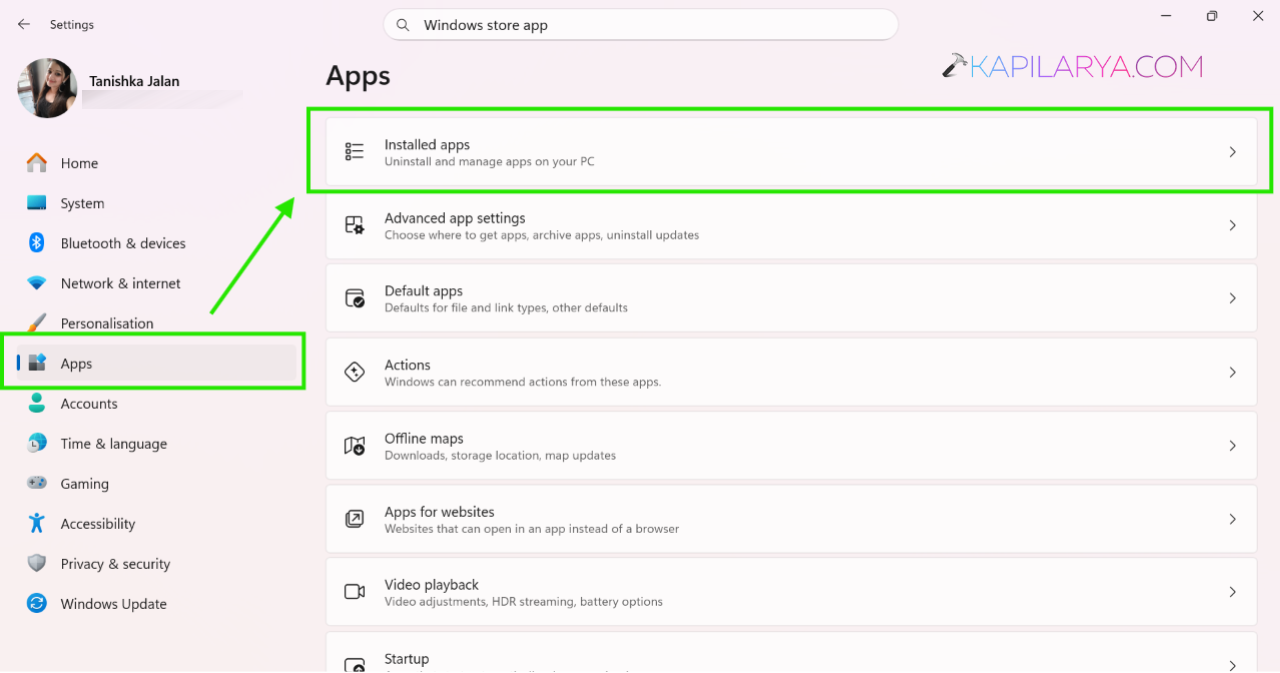Click the Advanced app settings icon

click(355, 225)
